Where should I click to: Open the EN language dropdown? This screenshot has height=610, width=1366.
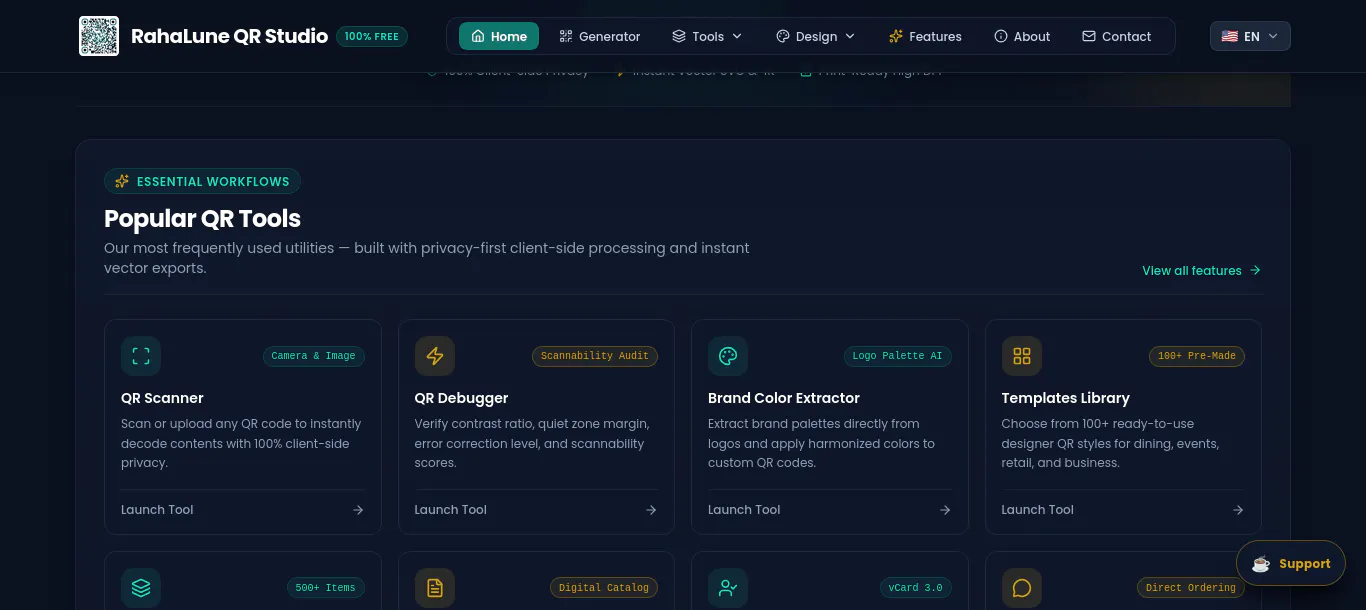(x=1250, y=36)
